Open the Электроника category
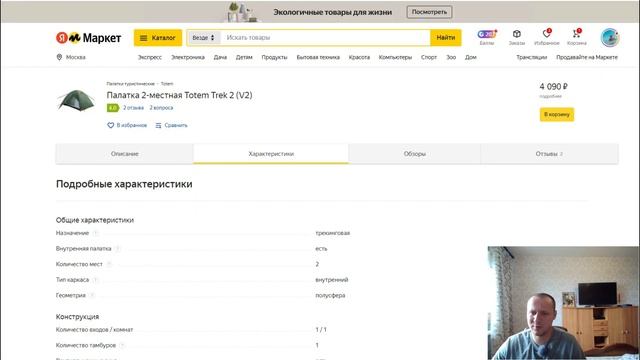Screen dimensions: 640x360 188,57
